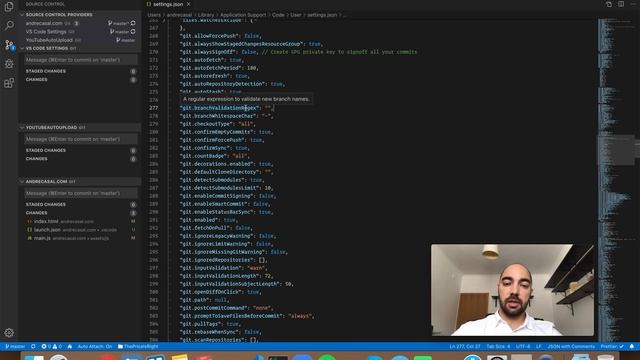Change JSON with Comments language mode

coord(571,347)
